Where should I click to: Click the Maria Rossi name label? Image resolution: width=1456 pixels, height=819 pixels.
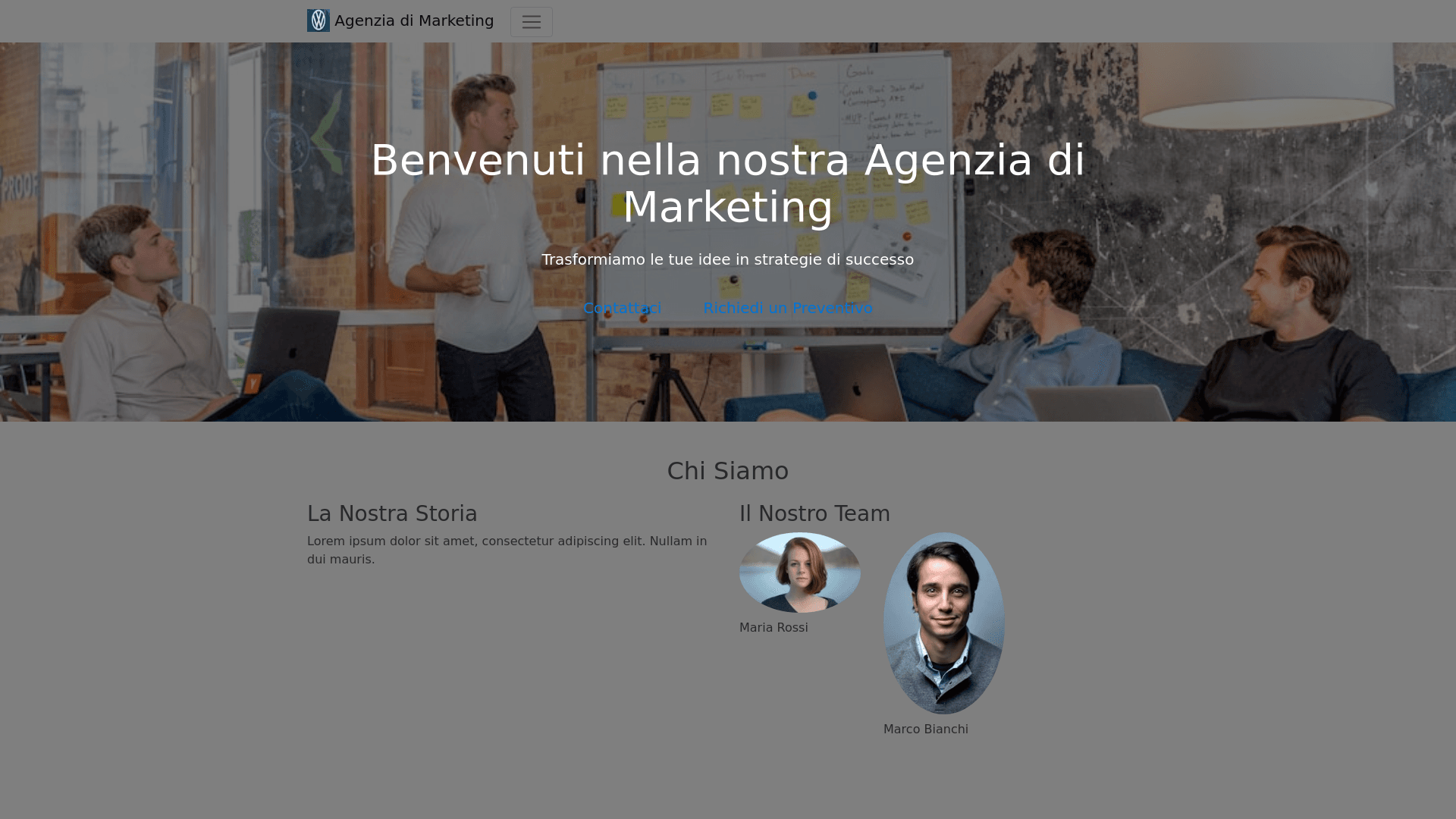tap(773, 628)
